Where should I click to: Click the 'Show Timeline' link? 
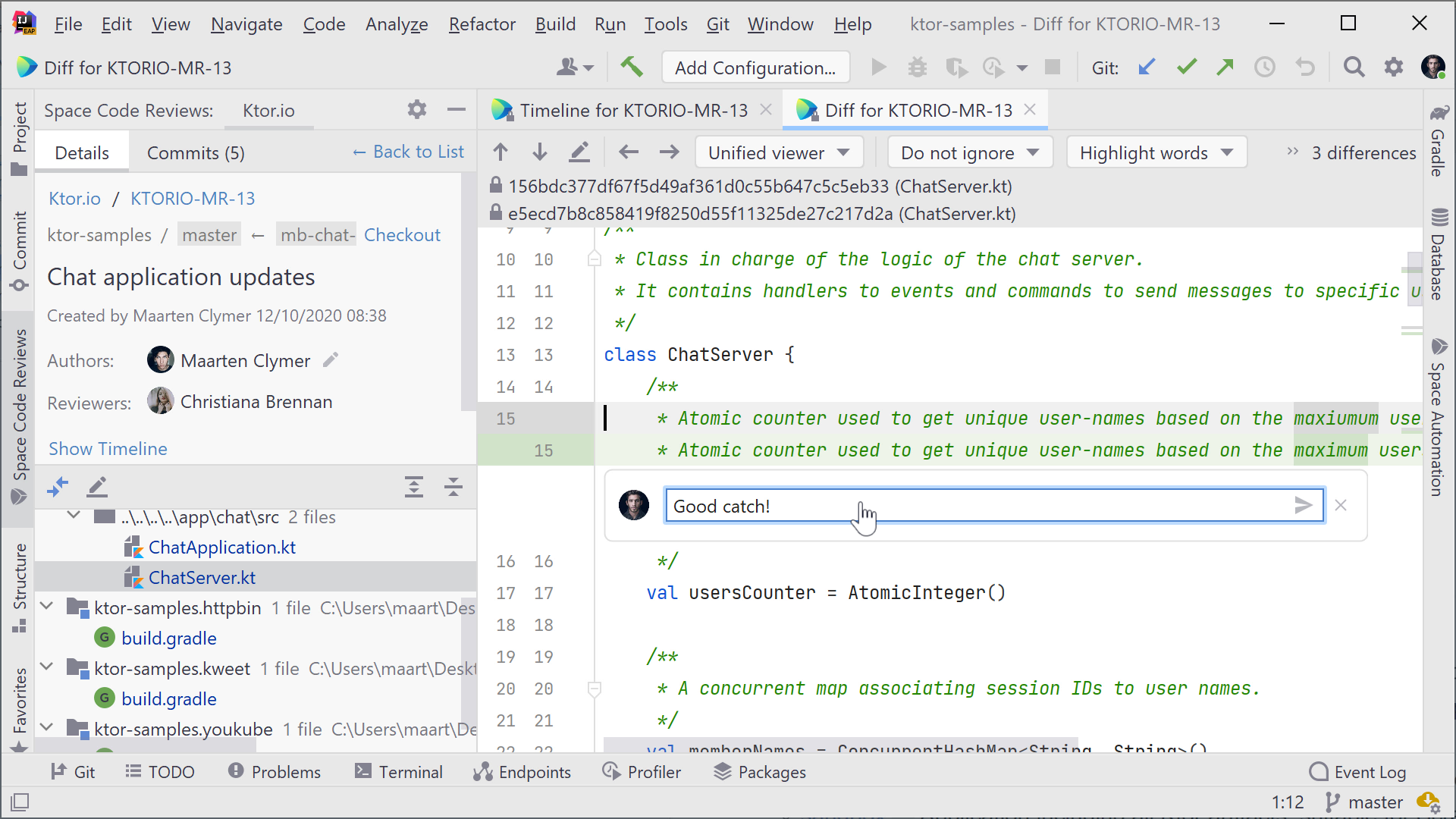coord(108,448)
